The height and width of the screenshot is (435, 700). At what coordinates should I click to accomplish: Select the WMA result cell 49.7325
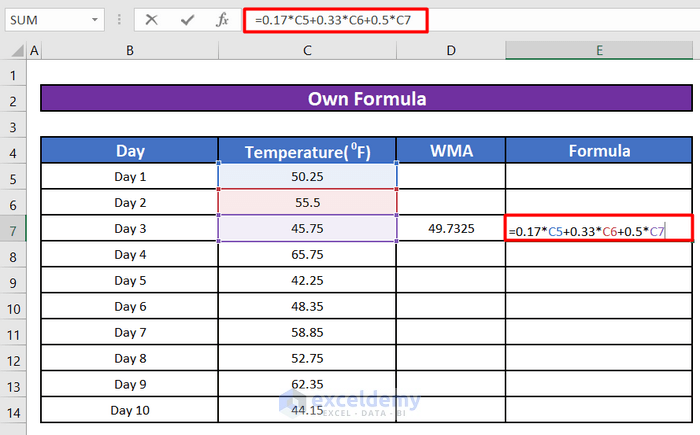(x=451, y=228)
